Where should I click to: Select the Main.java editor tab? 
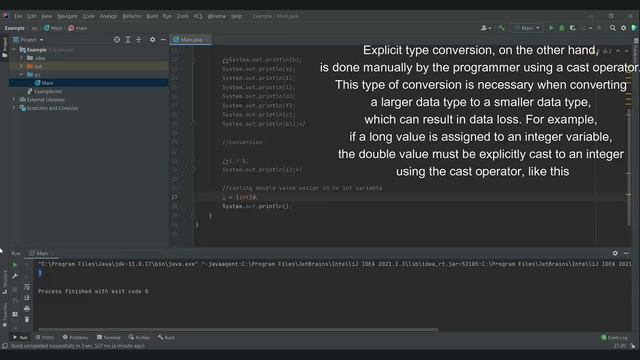tap(190, 40)
